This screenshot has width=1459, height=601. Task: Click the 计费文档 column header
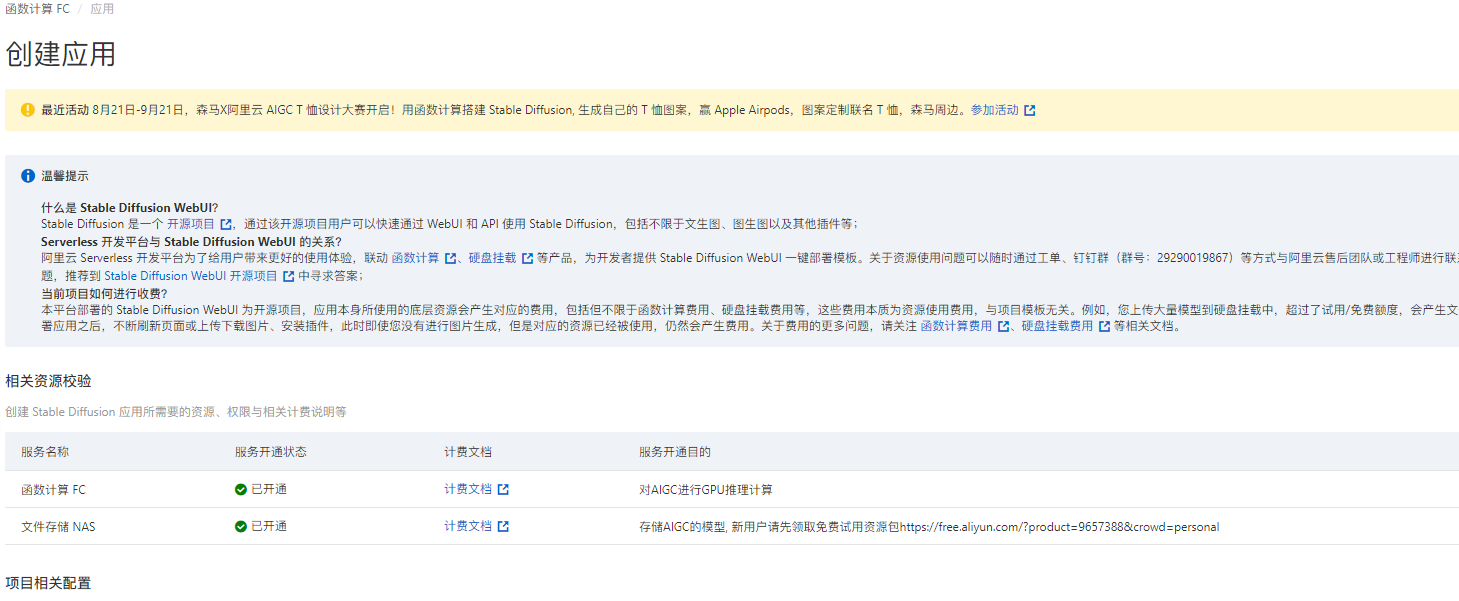pos(468,452)
